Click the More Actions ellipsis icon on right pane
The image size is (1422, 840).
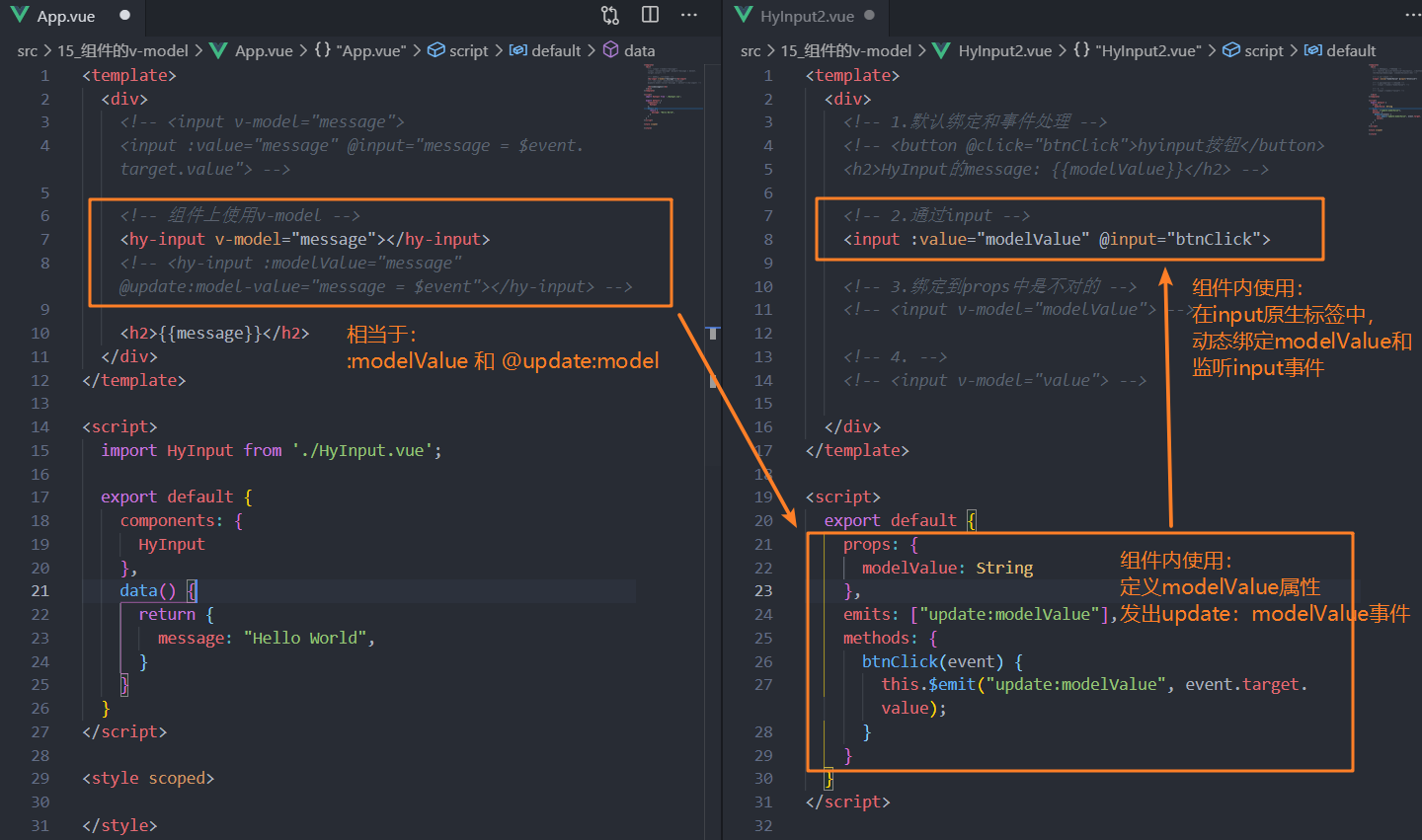coord(1412,15)
